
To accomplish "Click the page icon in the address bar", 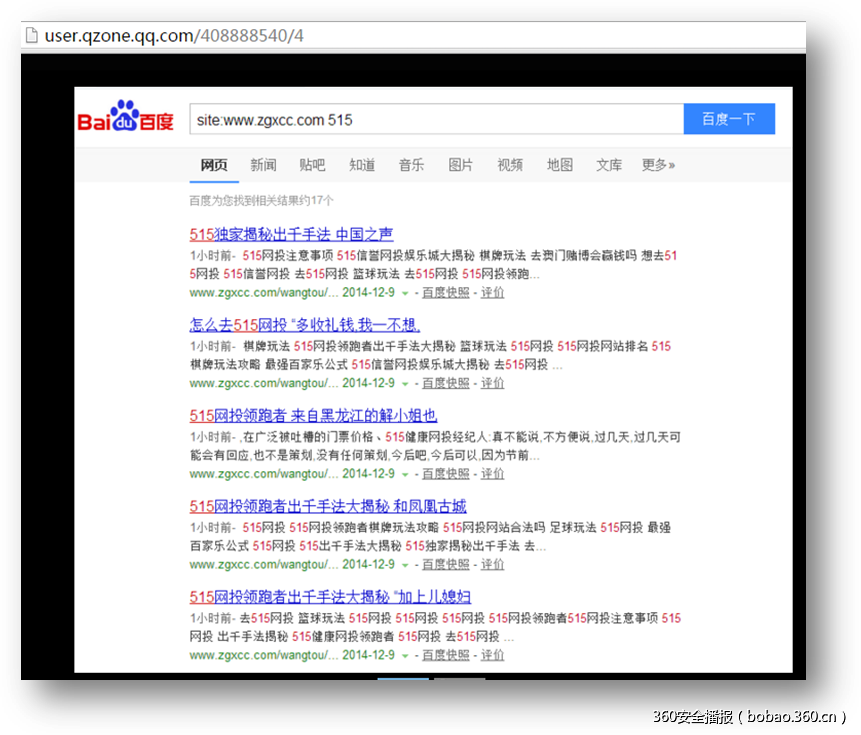I will point(29,35).
